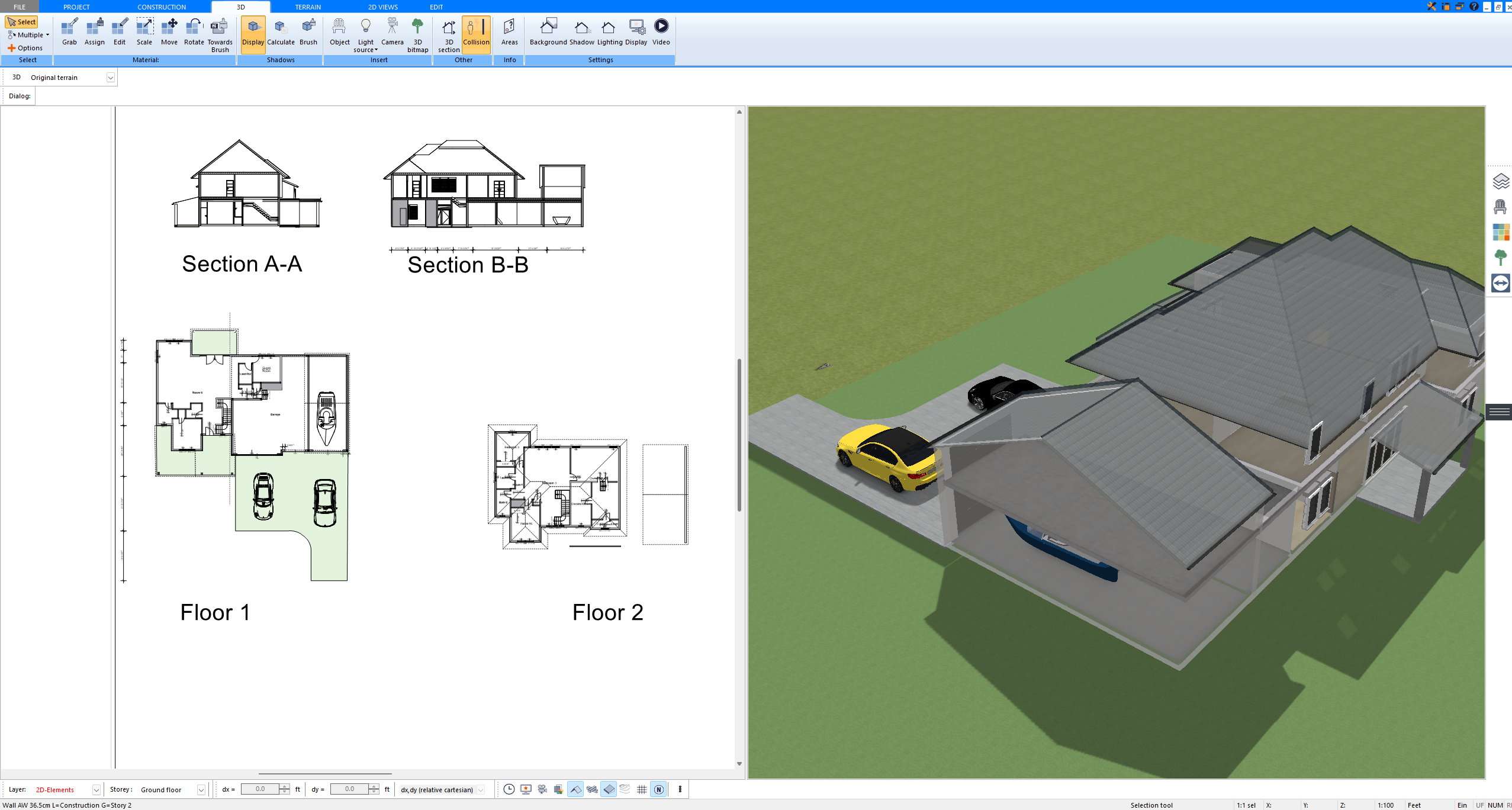Click the Towards Brush tool
Screen dimensions: 1512x810
click(x=220, y=36)
